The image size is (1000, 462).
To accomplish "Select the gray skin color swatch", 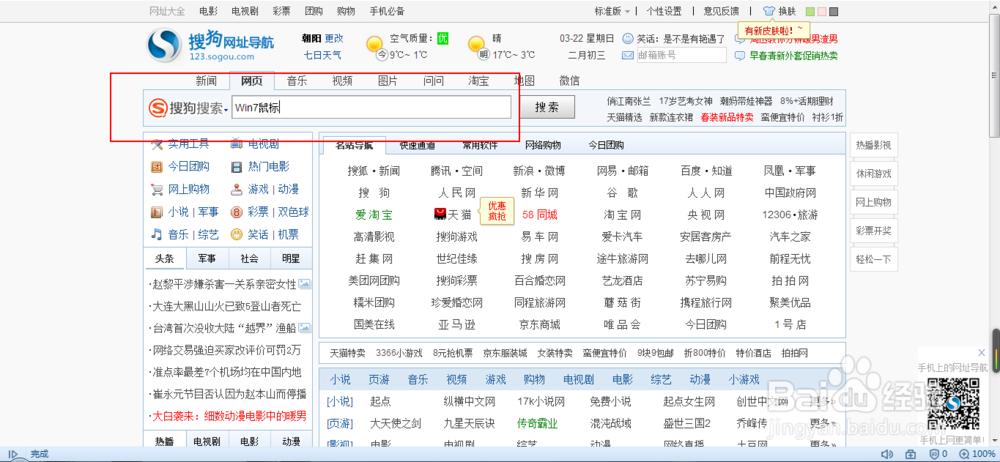I will (x=834, y=11).
